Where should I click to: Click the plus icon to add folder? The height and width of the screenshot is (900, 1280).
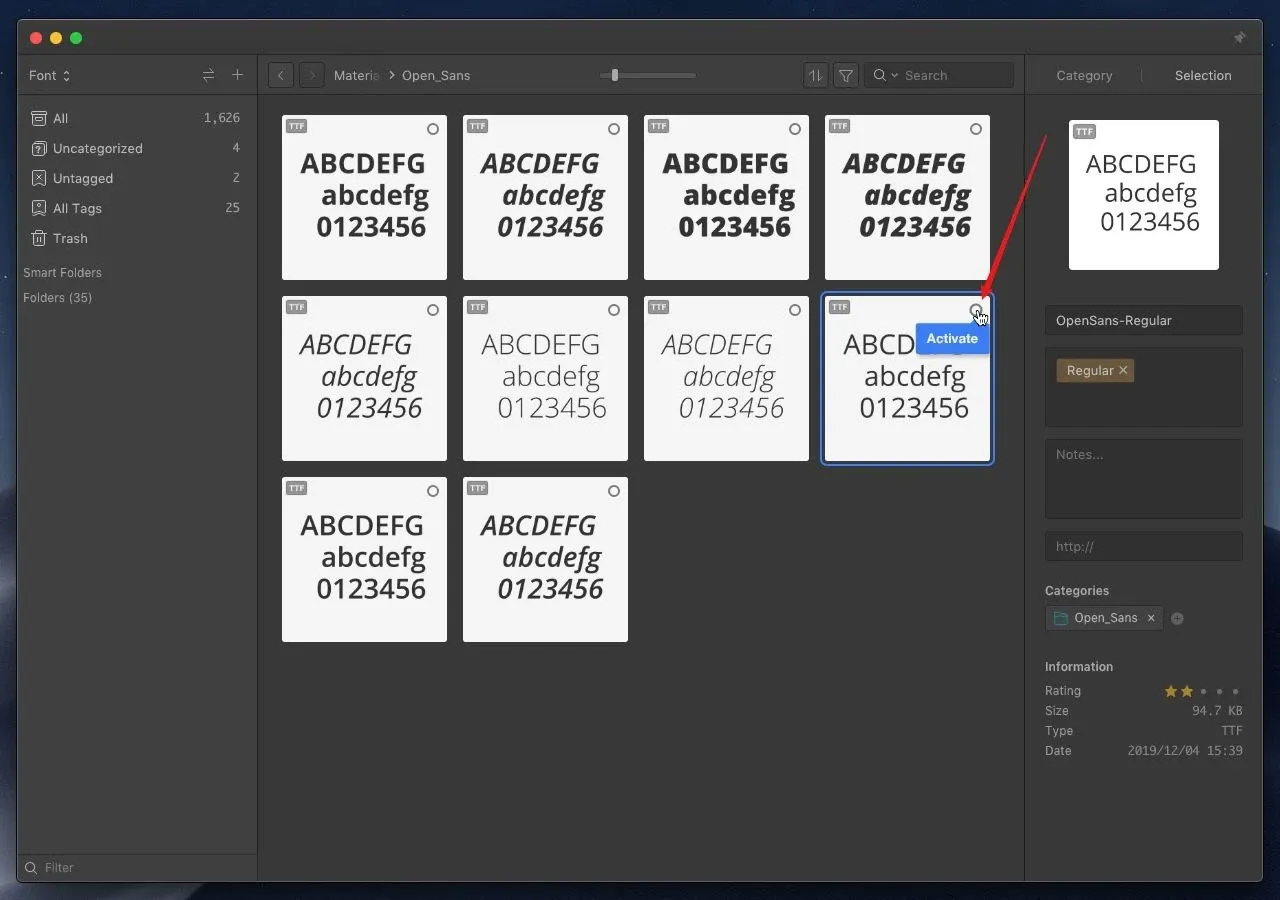[237, 75]
